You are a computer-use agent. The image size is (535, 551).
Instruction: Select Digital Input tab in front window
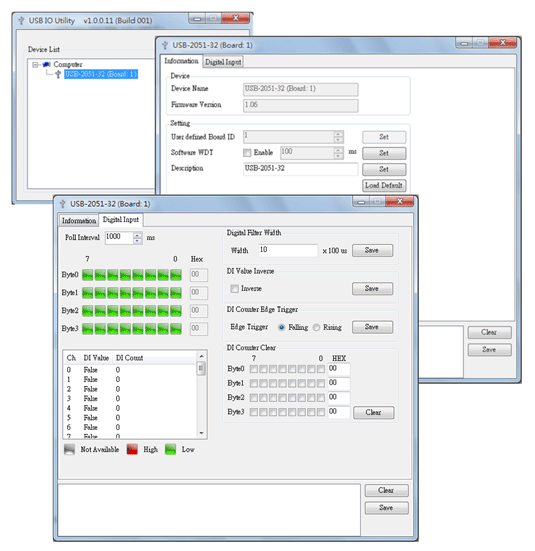(121, 220)
